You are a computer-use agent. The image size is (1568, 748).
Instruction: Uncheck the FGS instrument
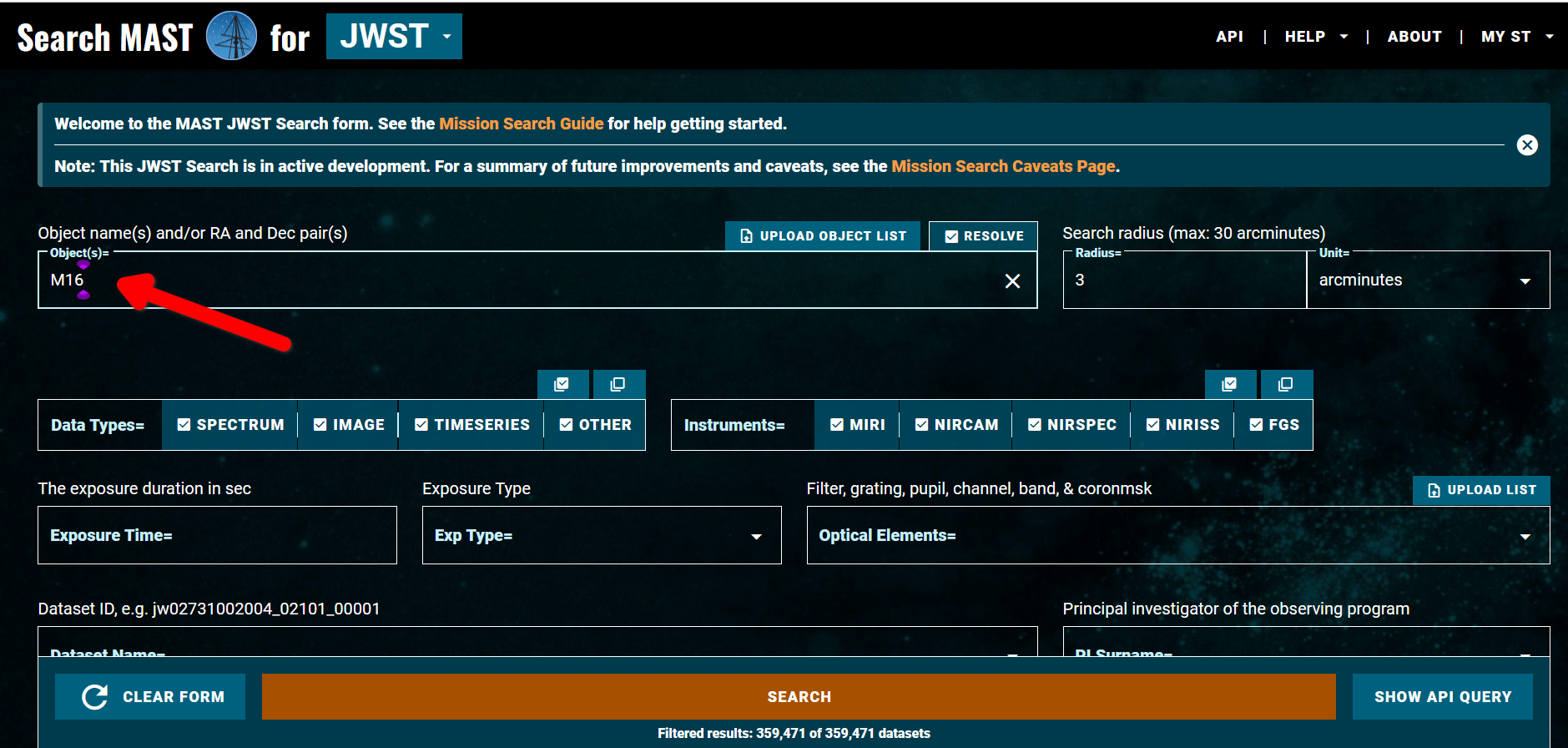(x=1274, y=425)
